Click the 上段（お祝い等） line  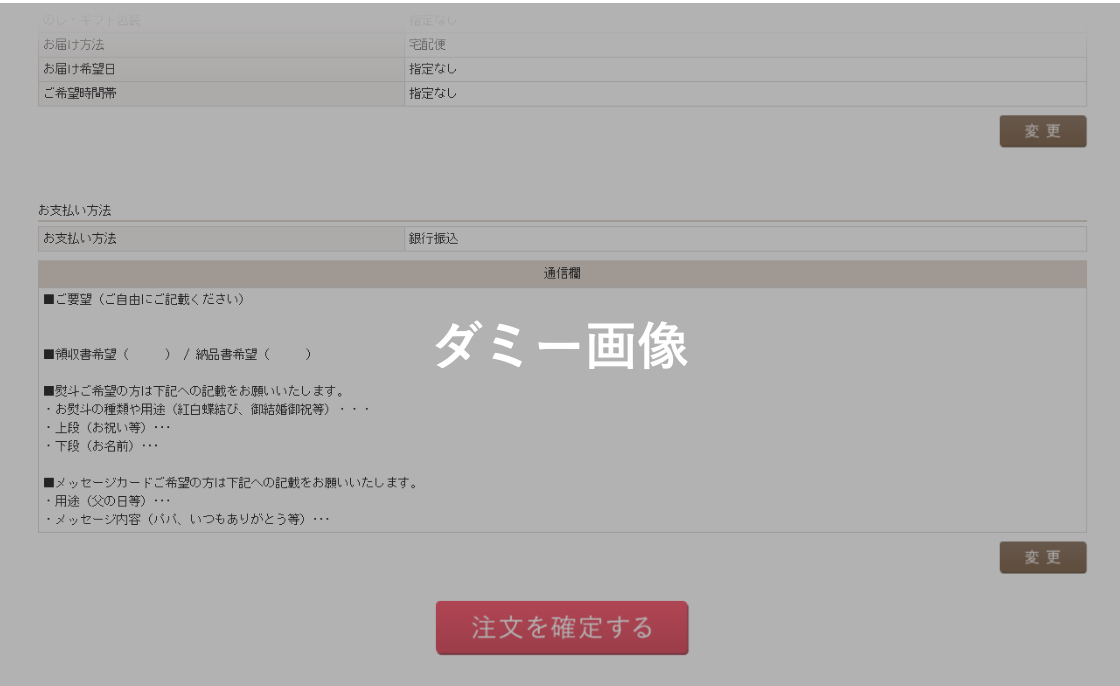click(x=100, y=427)
